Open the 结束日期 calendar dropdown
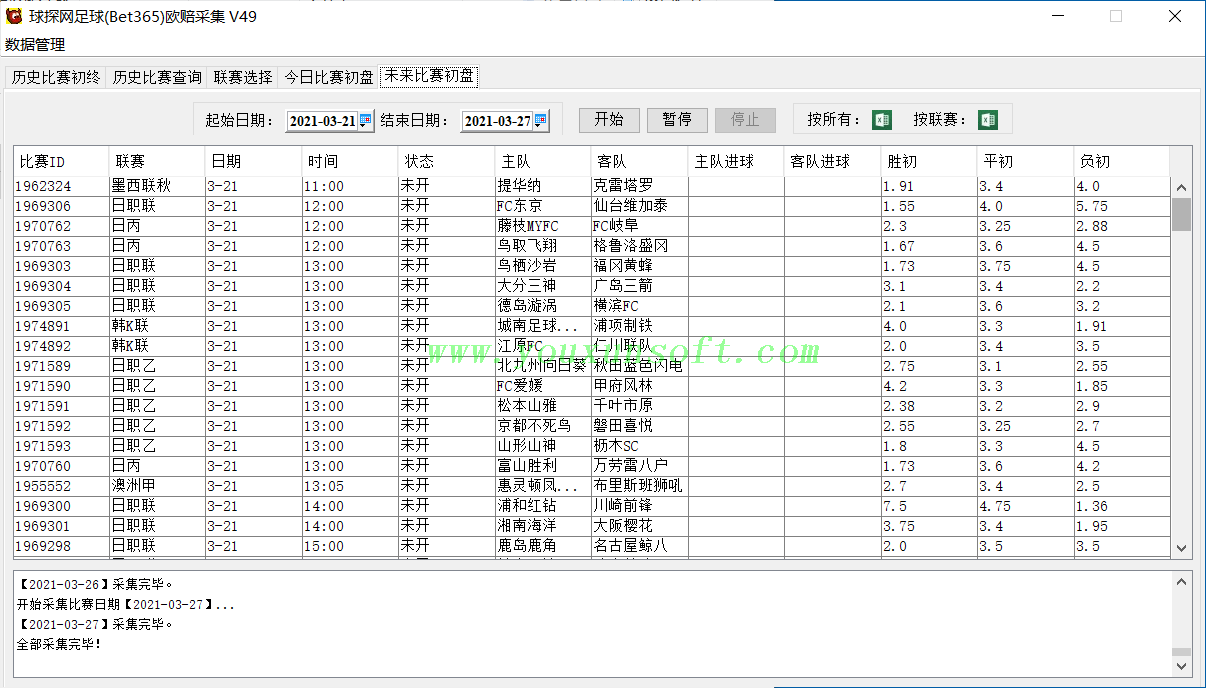Viewport: 1206px width, 688px height. point(541,120)
